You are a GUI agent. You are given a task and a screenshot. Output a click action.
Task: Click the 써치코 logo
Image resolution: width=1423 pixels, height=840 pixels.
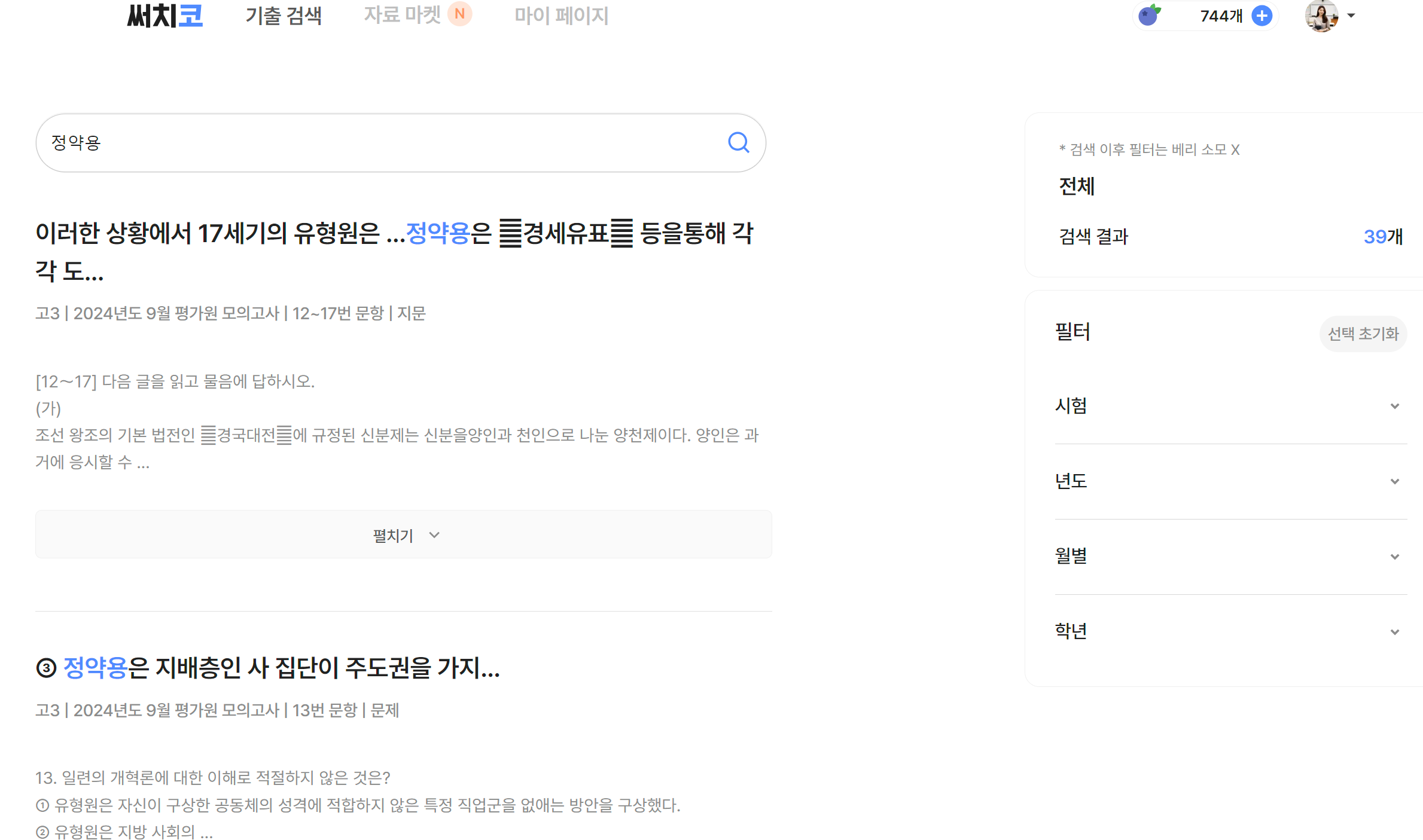pyautogui.click(x=164, y=16)
